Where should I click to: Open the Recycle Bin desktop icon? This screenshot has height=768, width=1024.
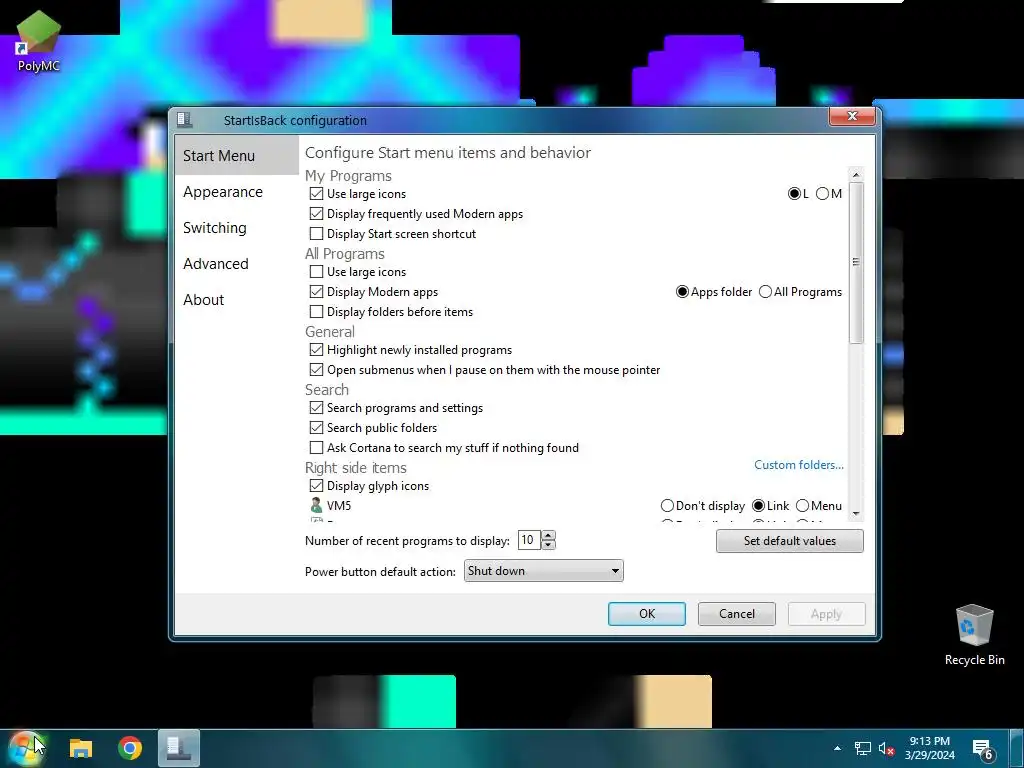(974, 634)
